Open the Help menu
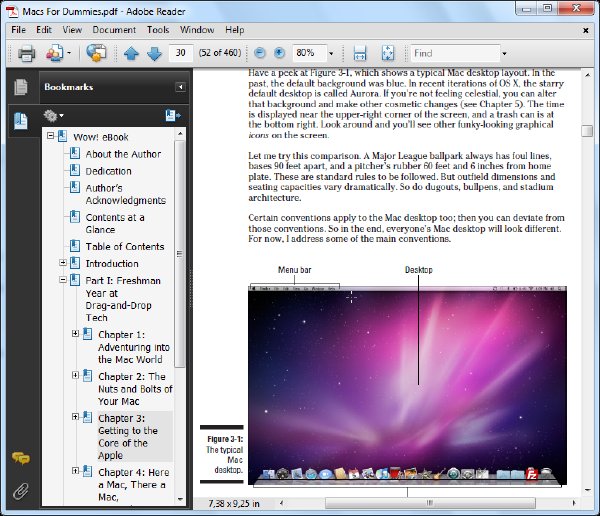The width and height of the screenshot is (600, 516). (235, 30)
